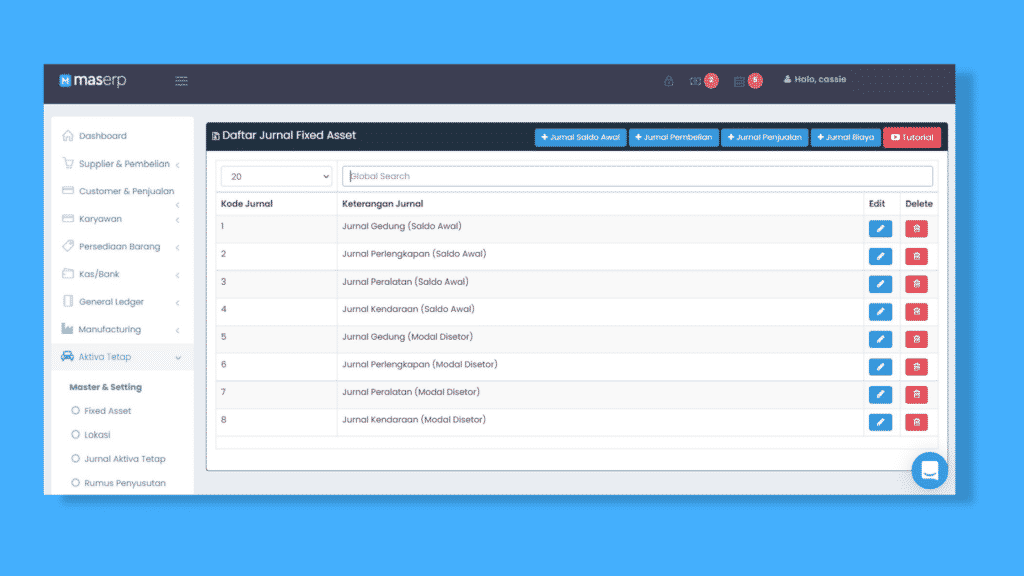Click the maserp logo
1024x576 pixels.
point(93,80)
